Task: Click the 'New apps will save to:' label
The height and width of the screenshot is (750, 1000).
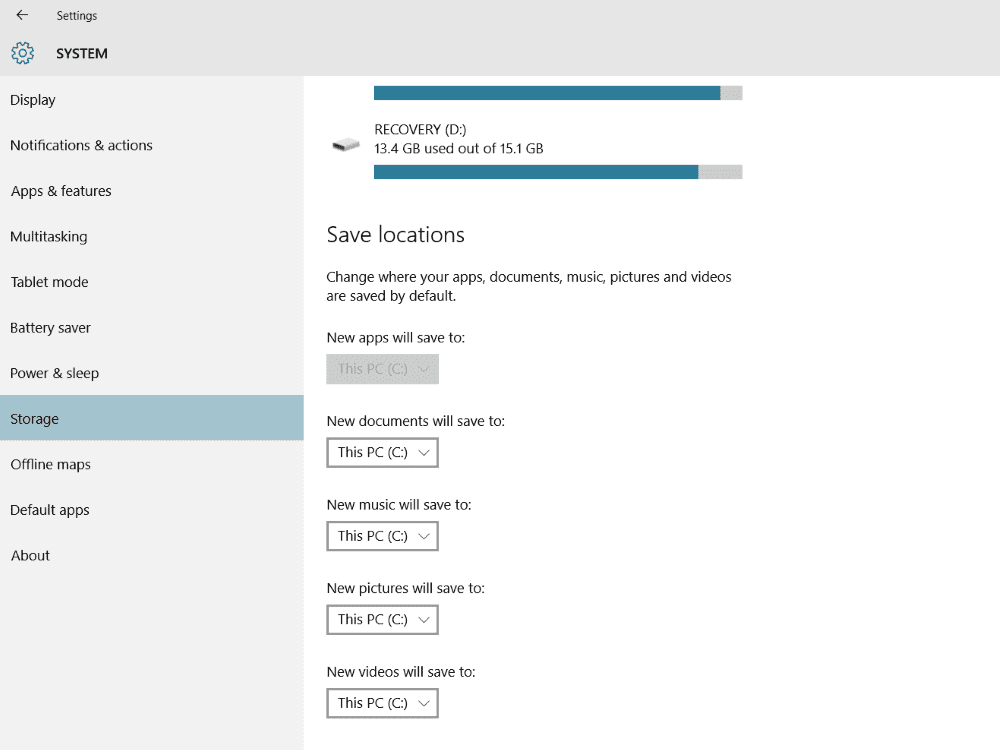Action: (x=396, y=338)
